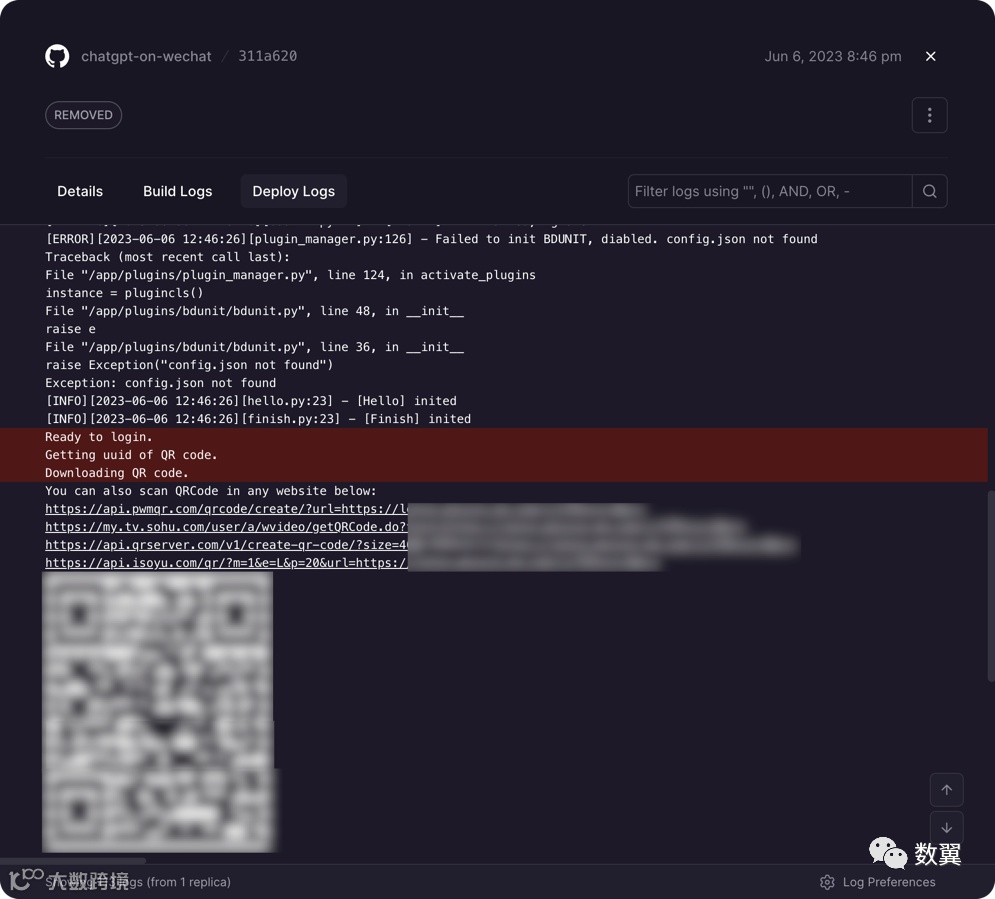
Task: Click the '[Hello] inited' log line
Action: click(251, 401)
